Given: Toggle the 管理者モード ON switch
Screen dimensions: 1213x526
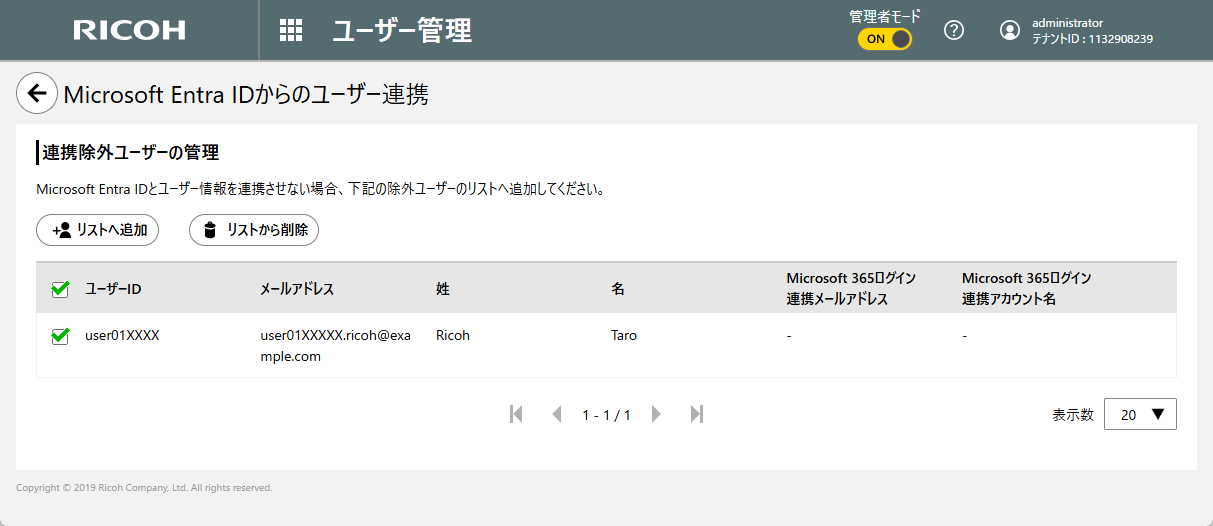Looking at the screenshot, I should [885, 39].
